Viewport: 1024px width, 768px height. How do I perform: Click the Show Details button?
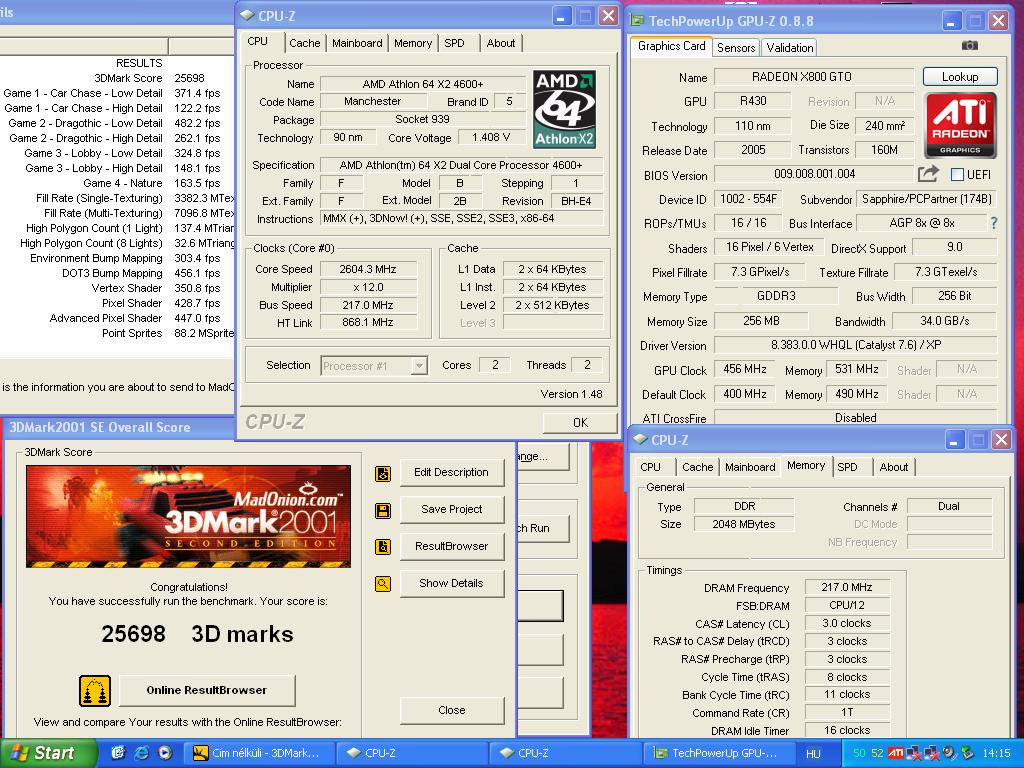(x=451, y=583)
